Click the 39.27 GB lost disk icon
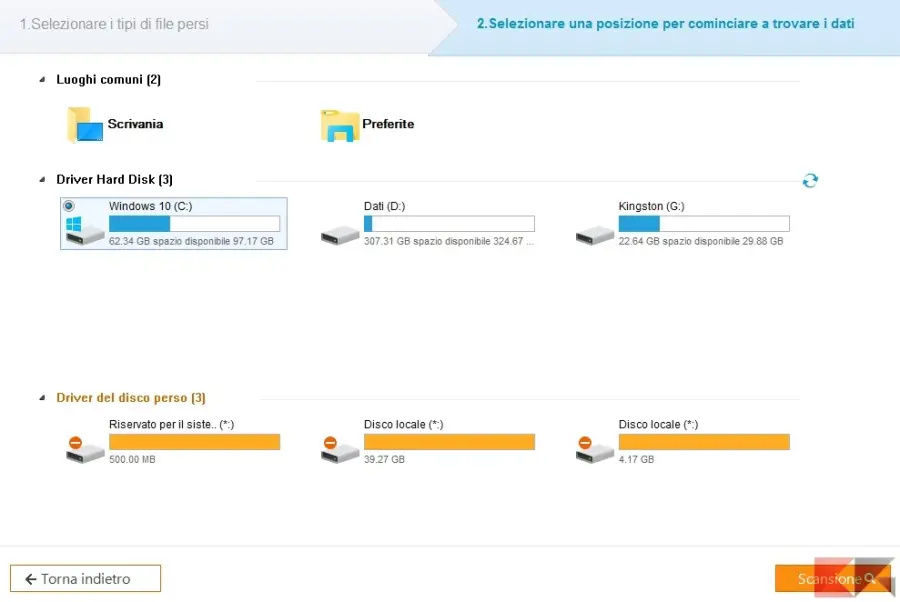The image size is (900, 602). (339, 448)
